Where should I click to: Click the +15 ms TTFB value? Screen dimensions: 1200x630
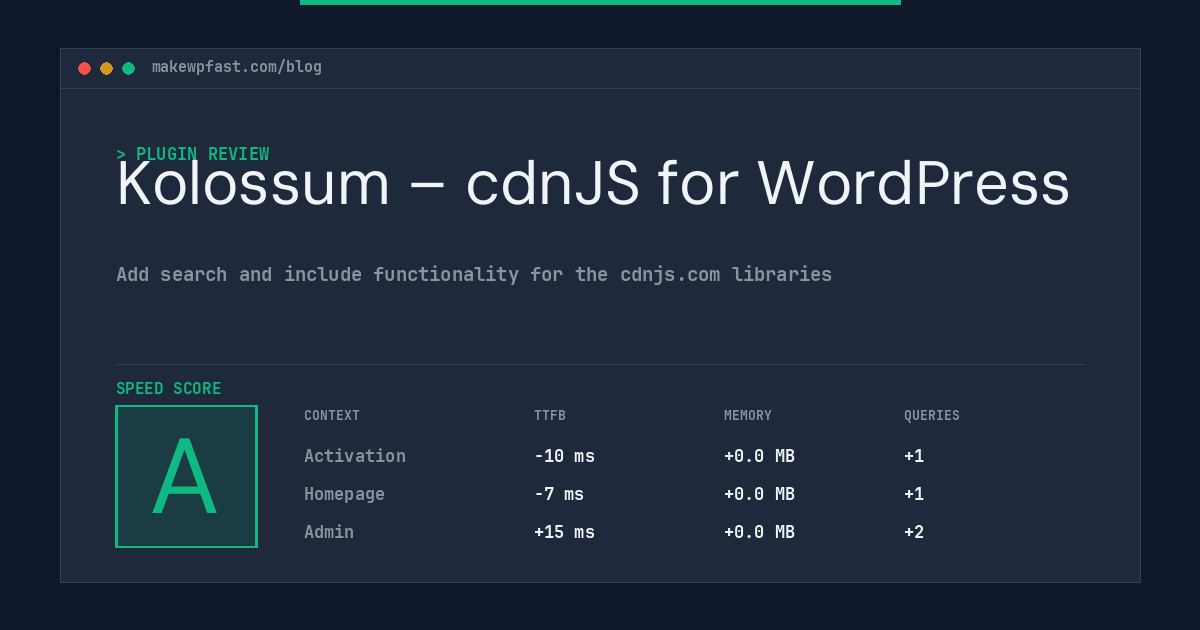[x=564, y=532]
